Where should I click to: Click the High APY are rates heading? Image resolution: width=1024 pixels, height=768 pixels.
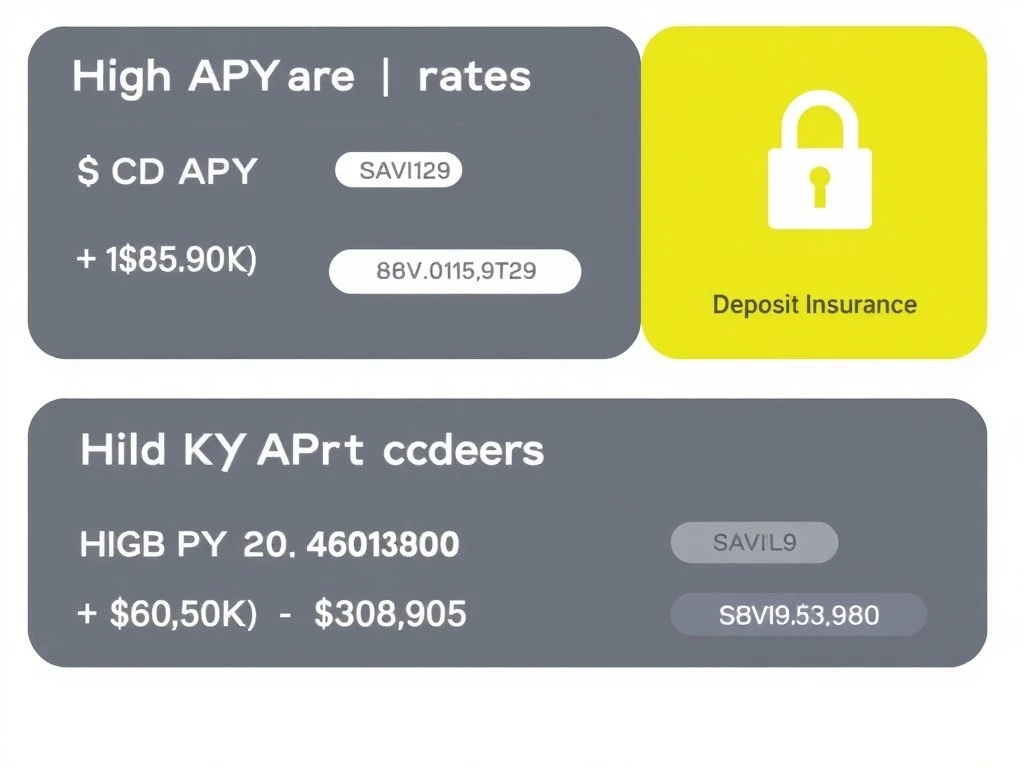tap(301, 77)
